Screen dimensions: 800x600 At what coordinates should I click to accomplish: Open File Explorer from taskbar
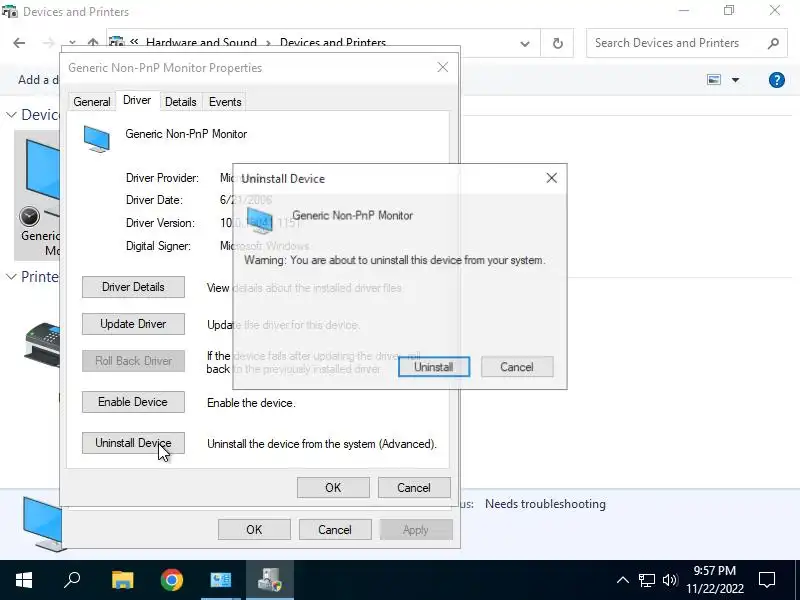pyautogui.click(x=122, y=580)
